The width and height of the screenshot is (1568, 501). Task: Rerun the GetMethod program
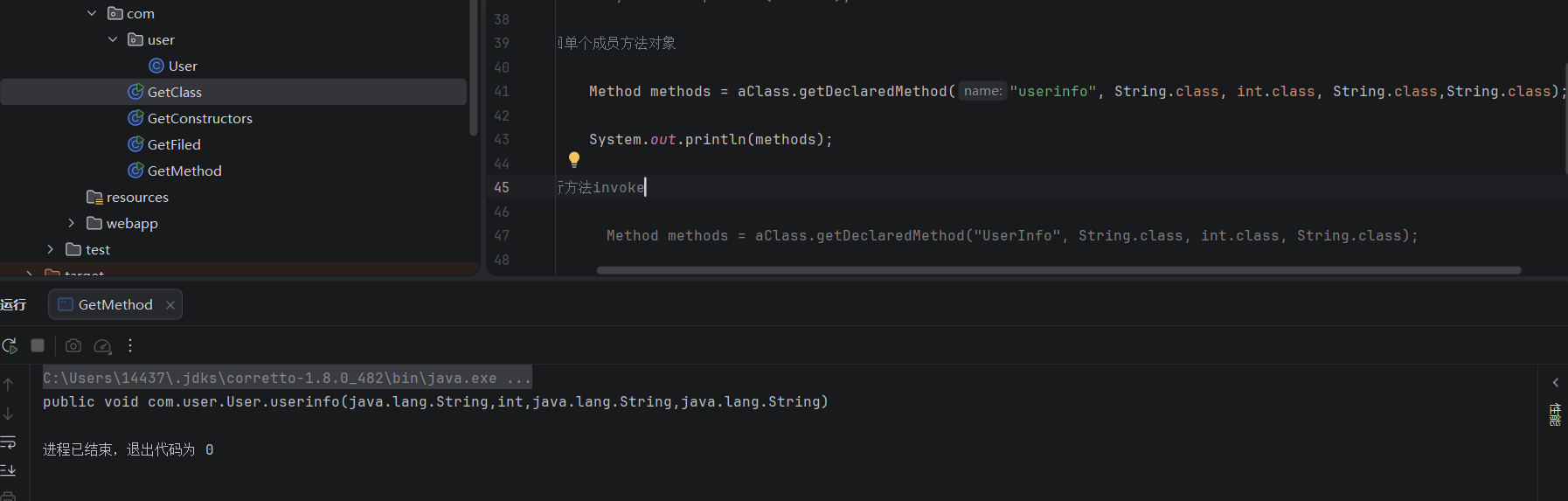(10, 345)
